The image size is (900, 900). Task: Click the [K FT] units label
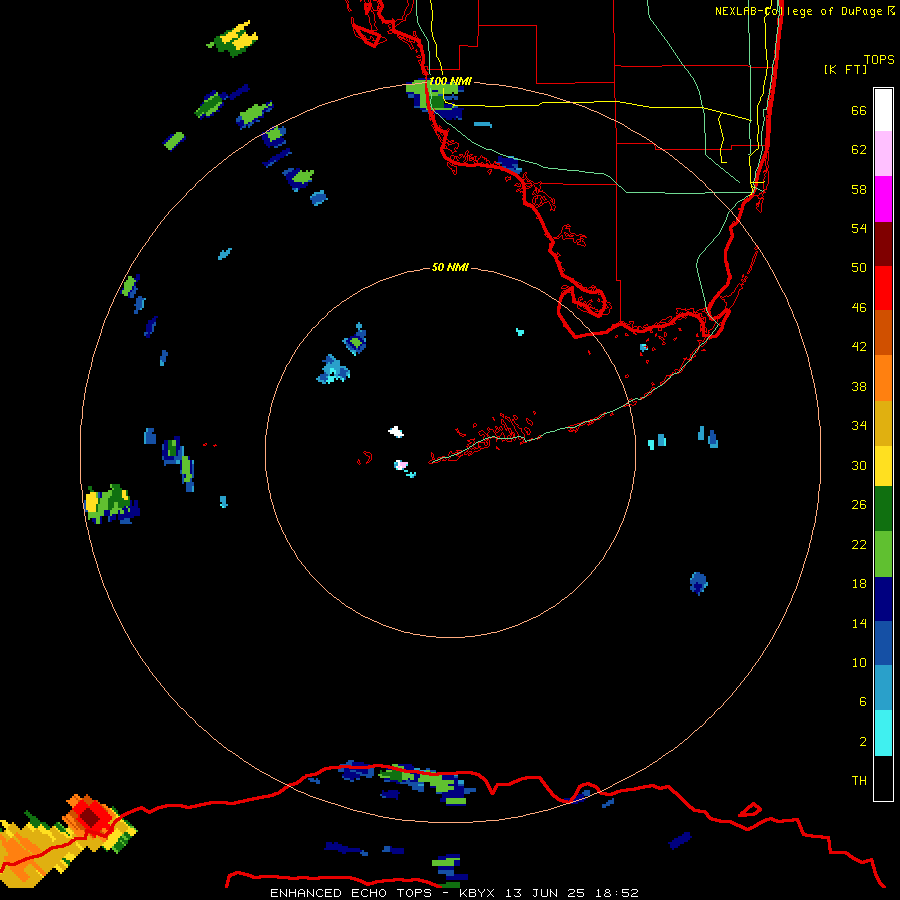coord(845,69)
